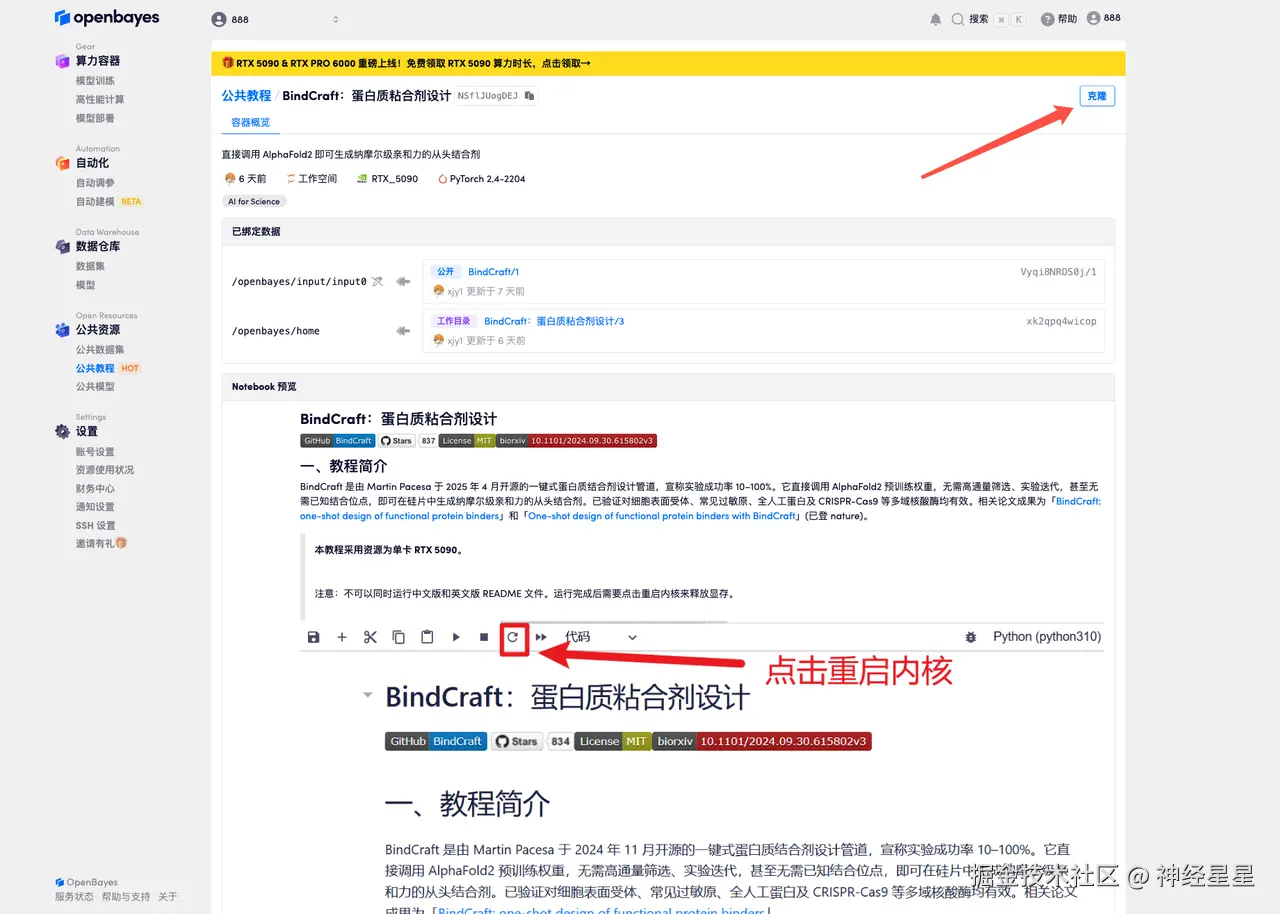
Task: Open 通知设置 in sidebar
Action: (x=95, y=507)
